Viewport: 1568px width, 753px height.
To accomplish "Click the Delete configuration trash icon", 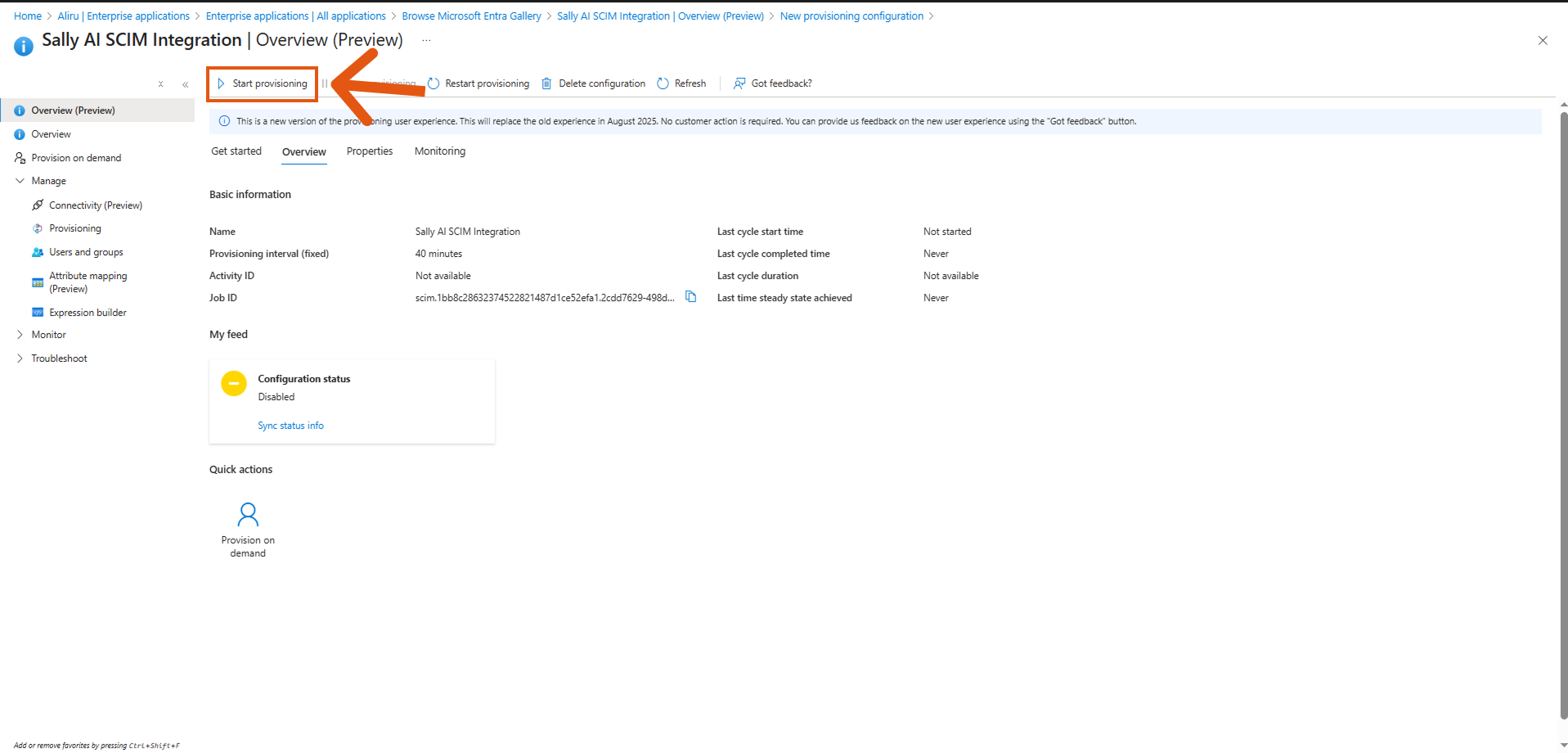I will pyautogui.click(x=593, y=83).
